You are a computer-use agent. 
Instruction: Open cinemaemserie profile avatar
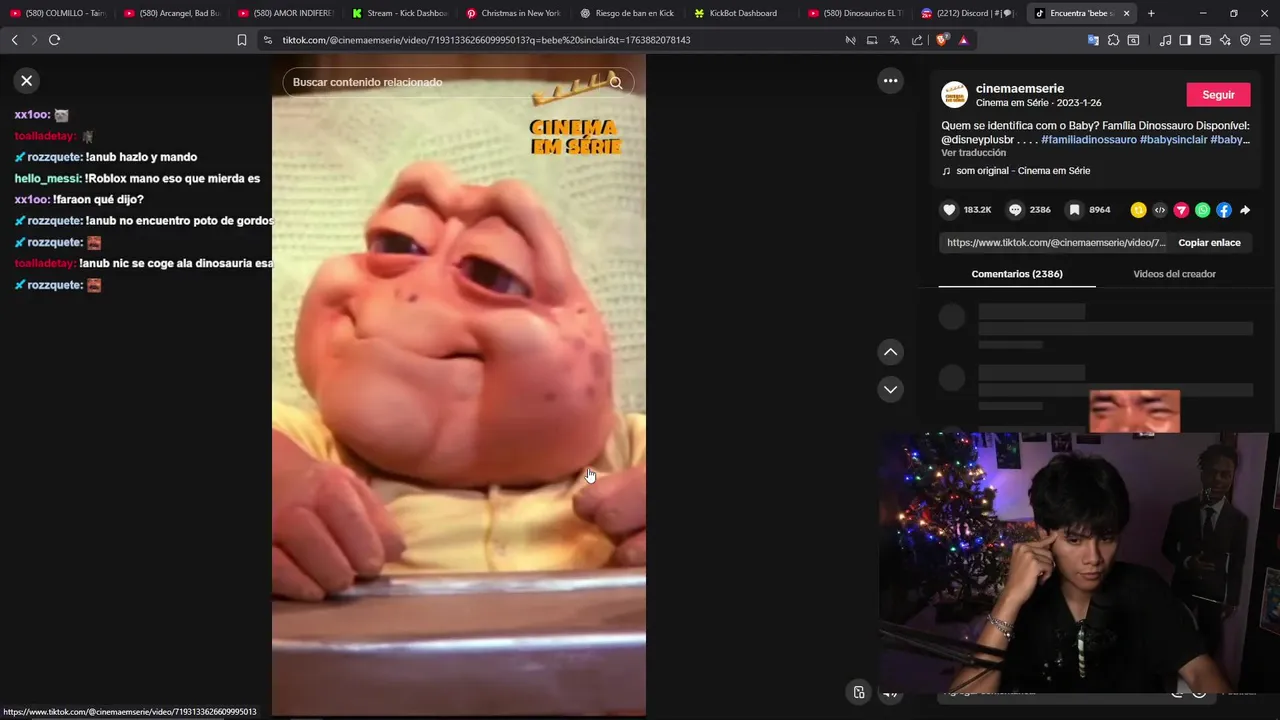point(955,95)
